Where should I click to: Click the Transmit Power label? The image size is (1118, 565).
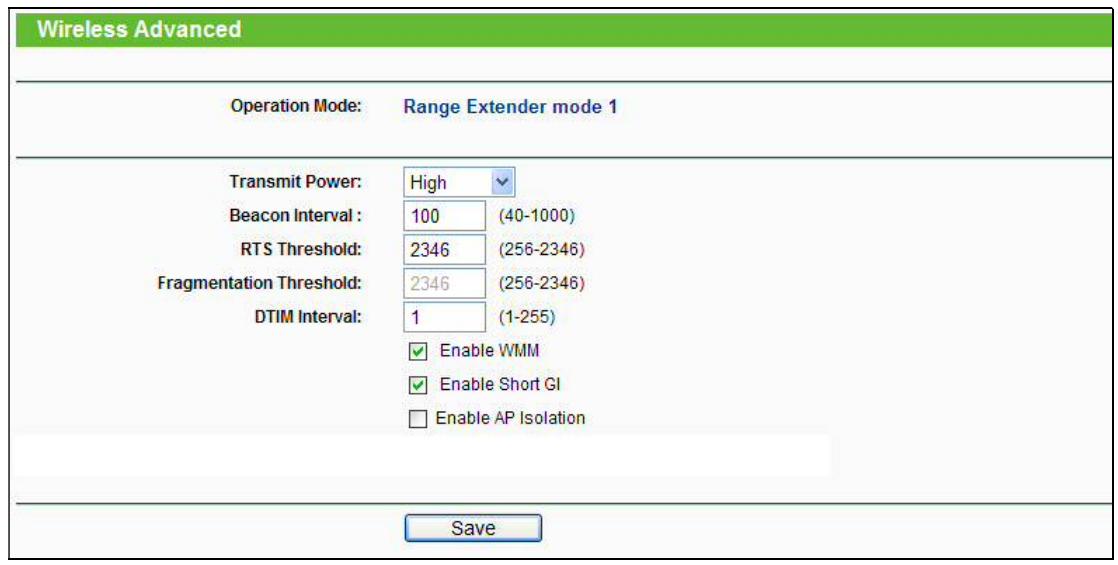tap(295, 182)
